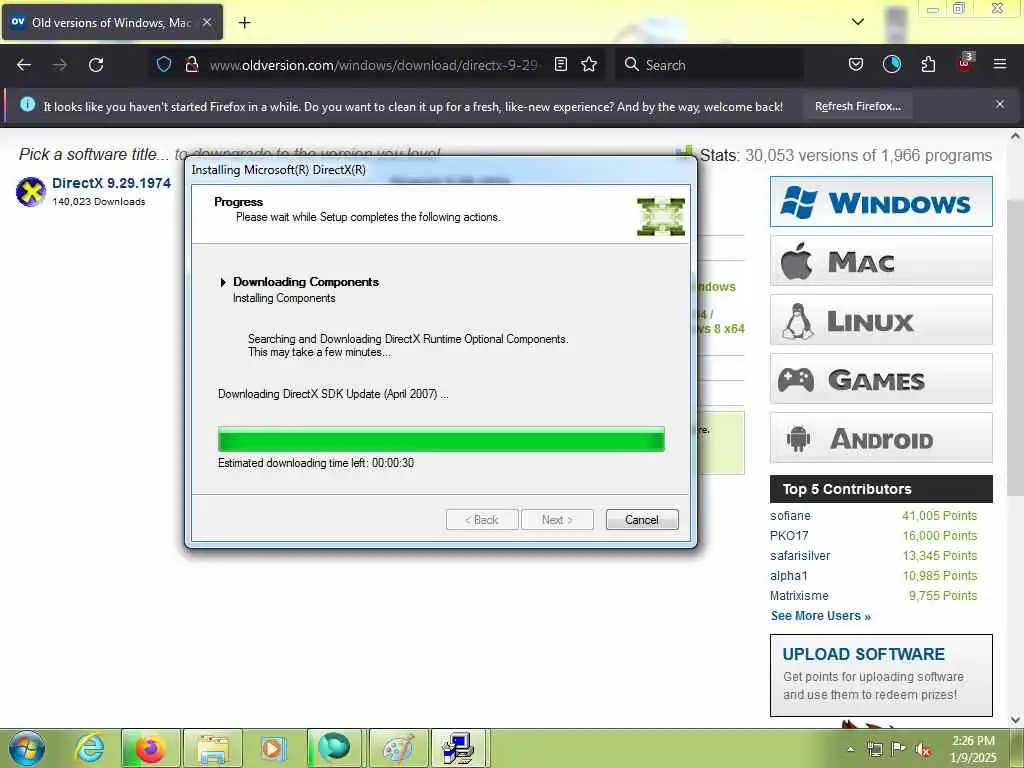Toggle reader view icon in address bar

[560, 64]
